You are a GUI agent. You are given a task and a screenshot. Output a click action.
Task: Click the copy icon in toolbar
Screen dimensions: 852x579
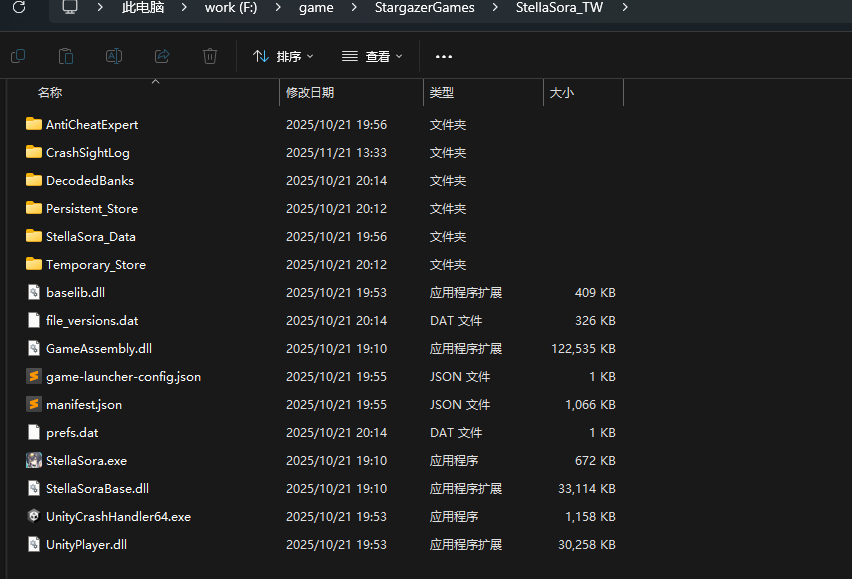tap(18, 56)
